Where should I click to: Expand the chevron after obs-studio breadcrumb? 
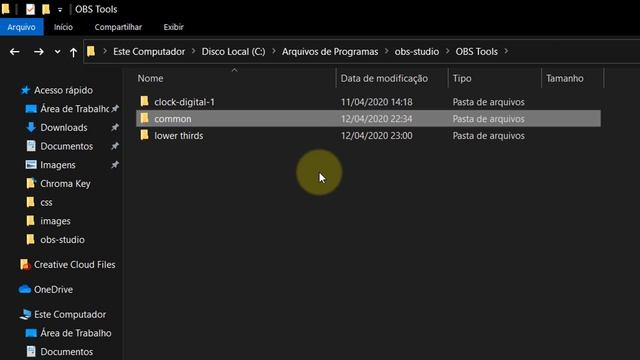447,51
